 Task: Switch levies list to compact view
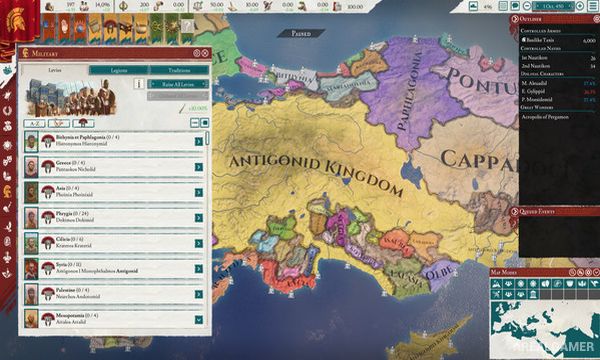point(195,123)
